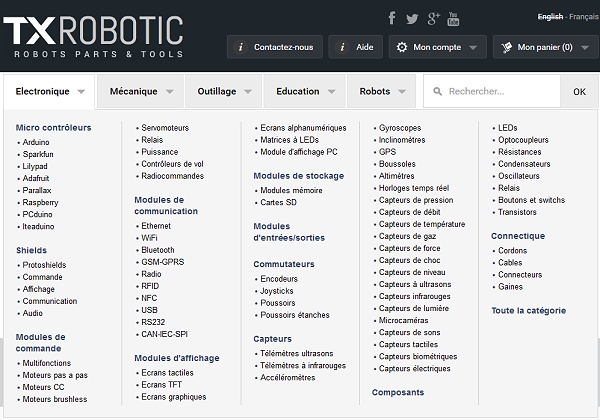Focus the Rechercher search field
This screenshot has height=420, width=600.
tap(492, 91)
